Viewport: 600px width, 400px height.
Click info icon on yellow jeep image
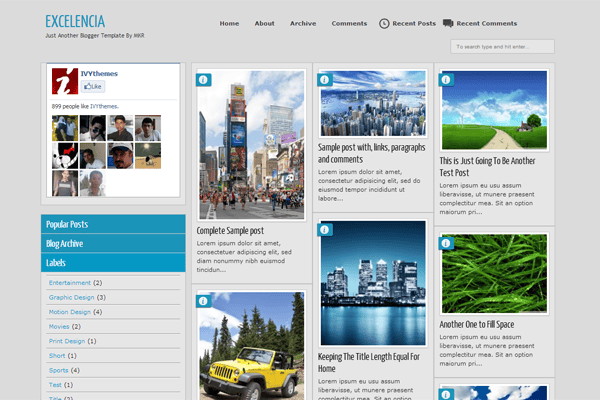tap(204, 301)
